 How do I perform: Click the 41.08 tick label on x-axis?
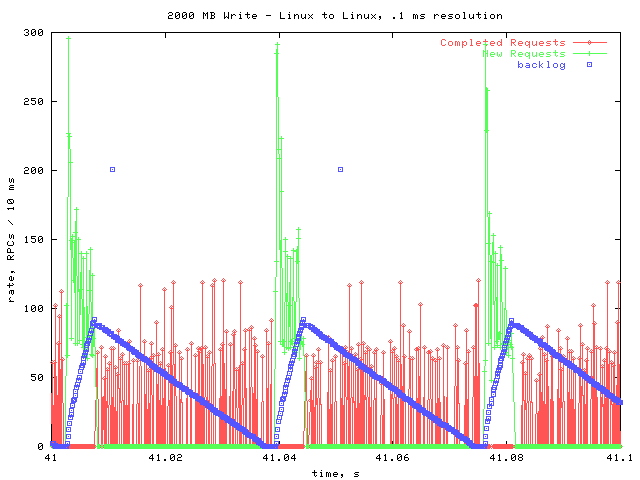click(507, 458)
